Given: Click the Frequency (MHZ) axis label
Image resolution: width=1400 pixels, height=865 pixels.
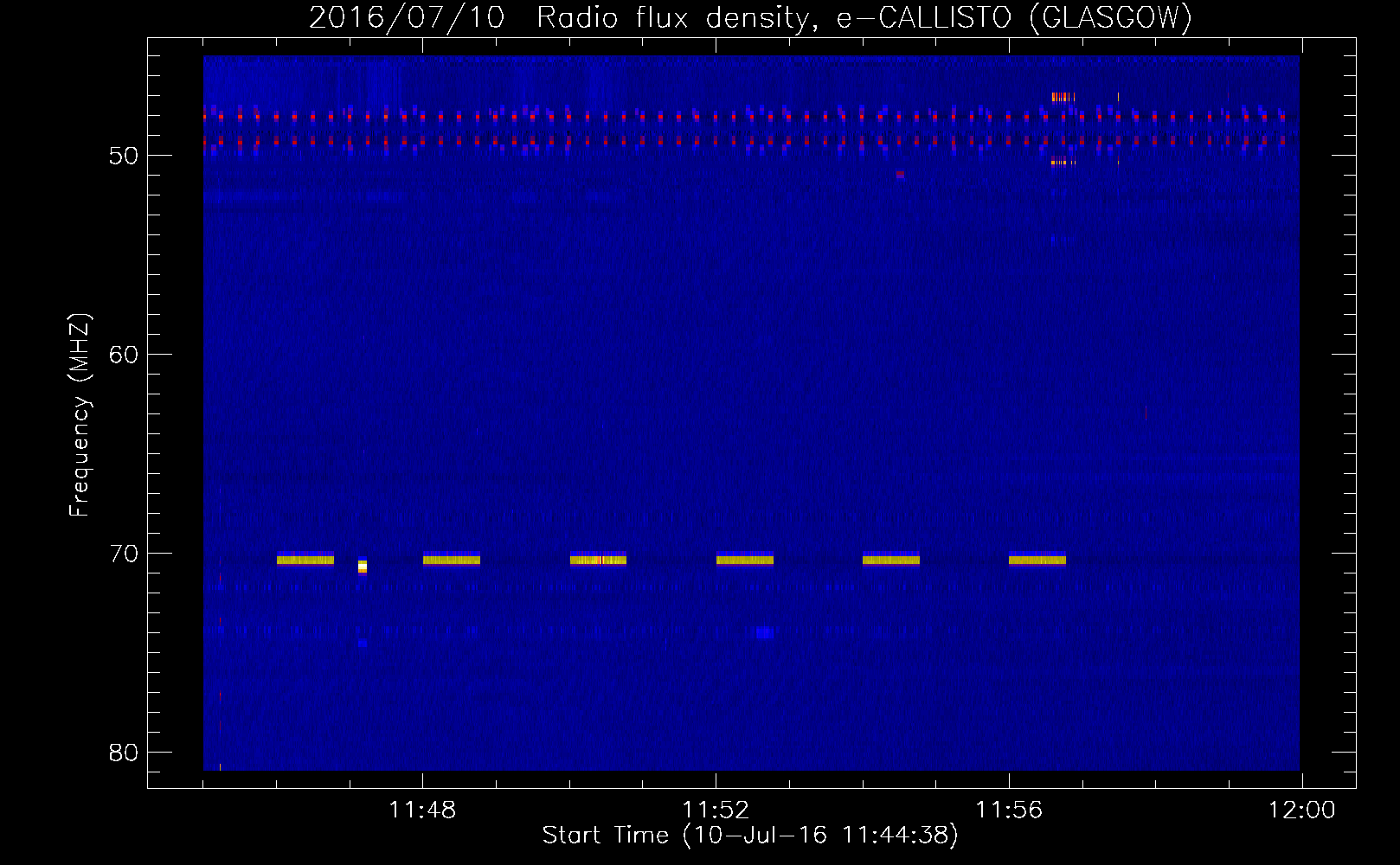Looking at the screenshot, I should (79, 415).
